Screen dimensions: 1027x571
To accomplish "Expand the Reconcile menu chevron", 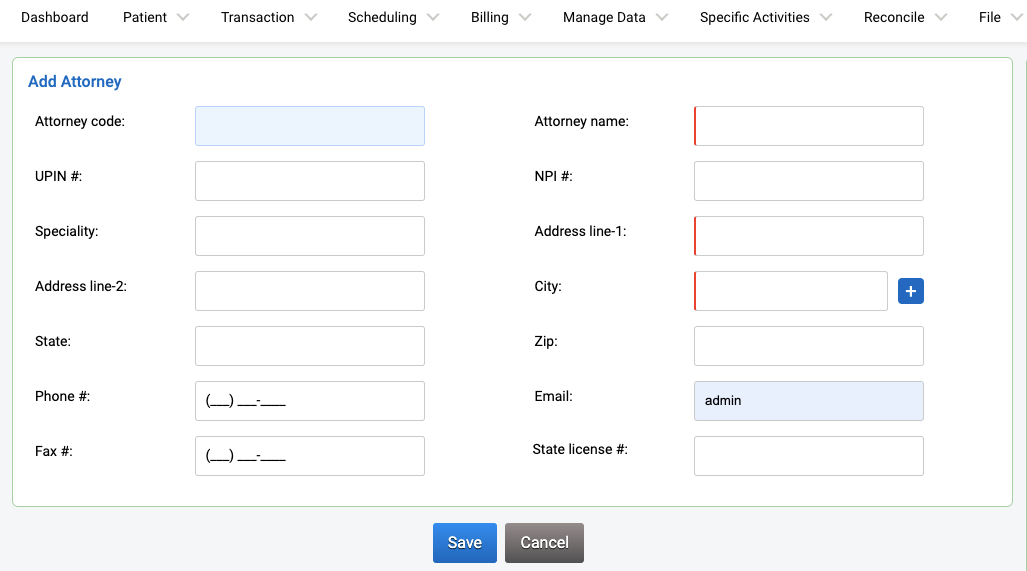I will point(941,17).
